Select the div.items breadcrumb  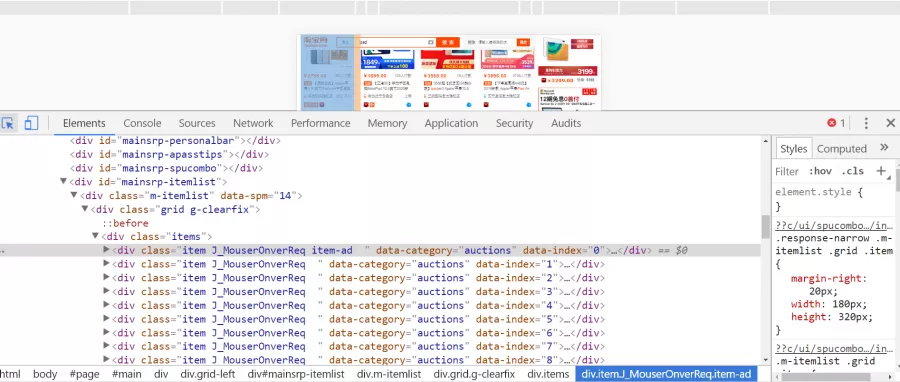548,374
